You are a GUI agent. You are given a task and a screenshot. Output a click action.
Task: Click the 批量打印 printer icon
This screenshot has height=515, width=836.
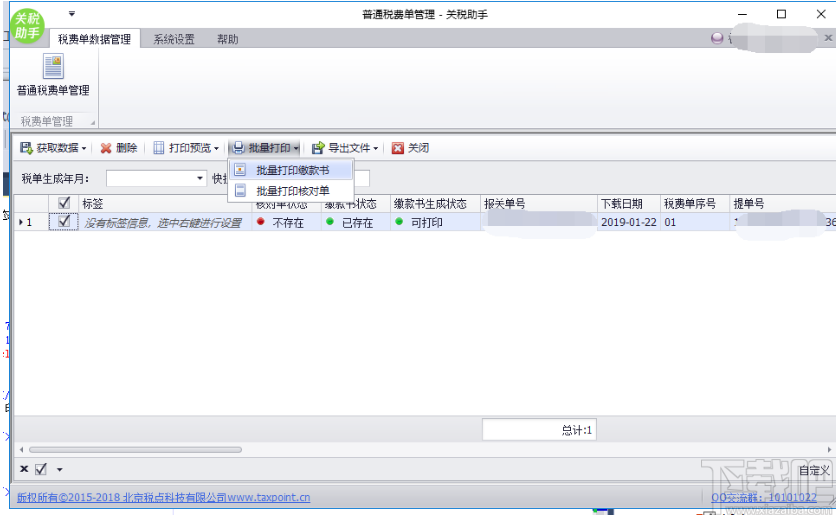pos(238,148)
